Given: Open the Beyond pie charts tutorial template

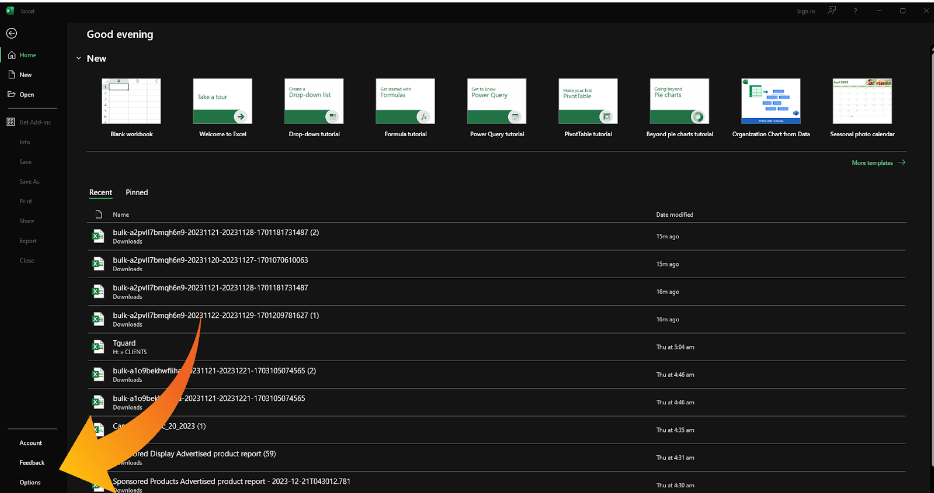Looking at the screenshot, I should pyautogui.click(x=680, y=108).
